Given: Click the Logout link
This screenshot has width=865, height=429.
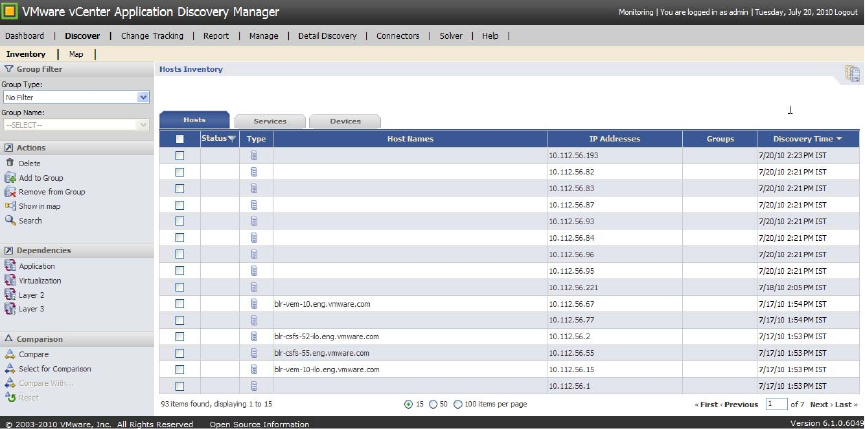Looking at the screenshot, I should tap(846, 12).
